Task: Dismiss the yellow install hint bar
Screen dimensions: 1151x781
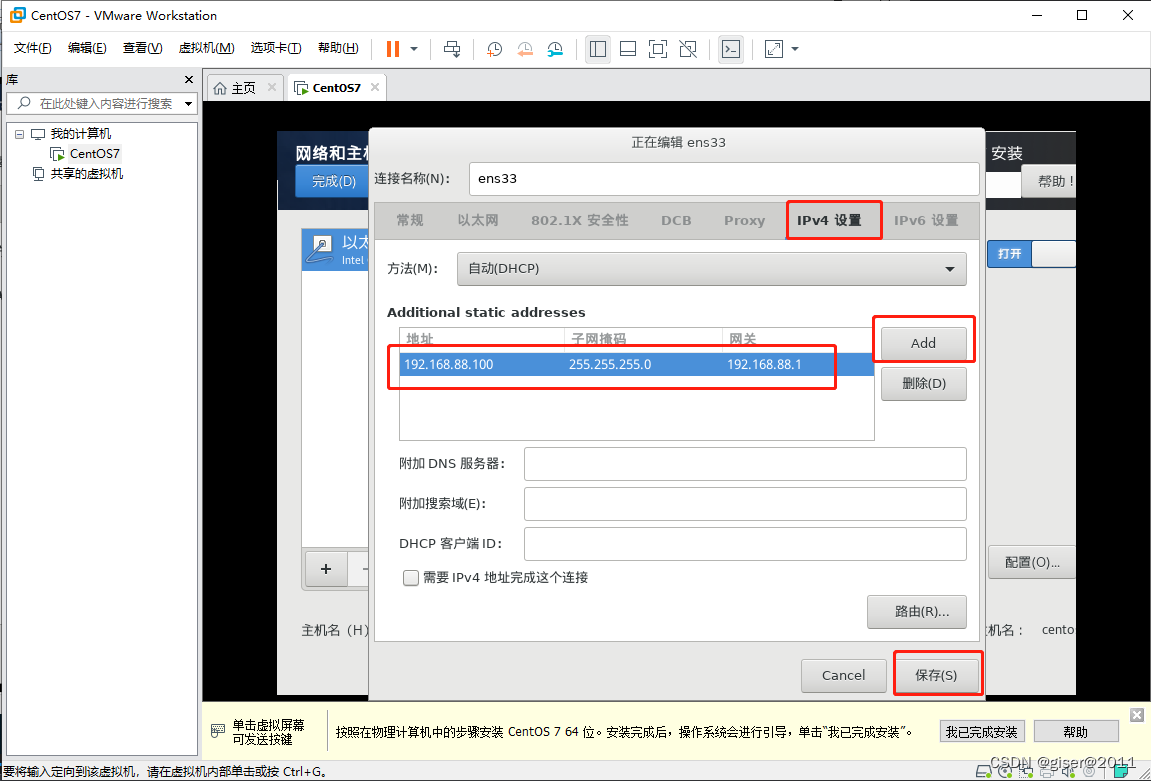Action: 1136,715
